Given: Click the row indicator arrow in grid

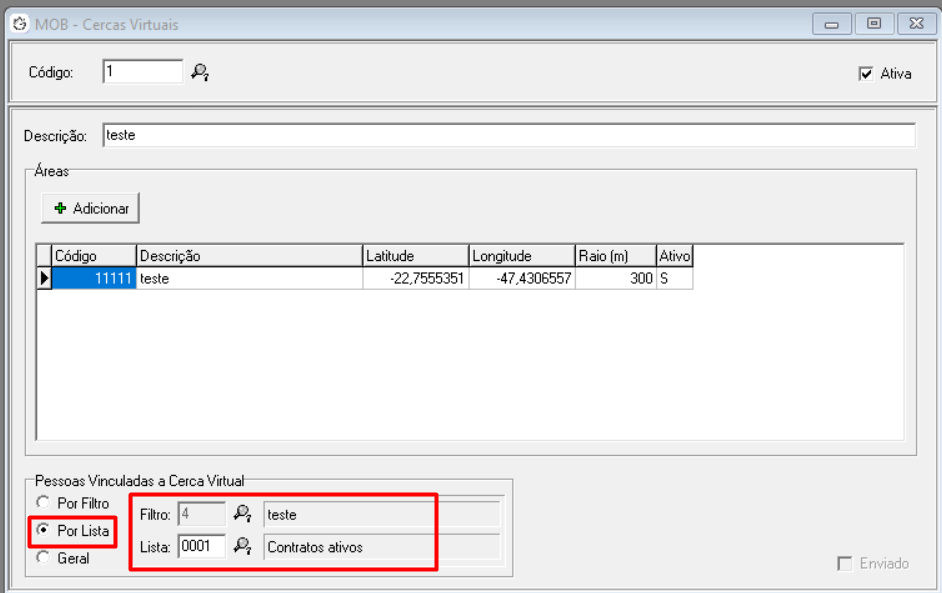Looking at the screenshot, I should click(44, 279).
